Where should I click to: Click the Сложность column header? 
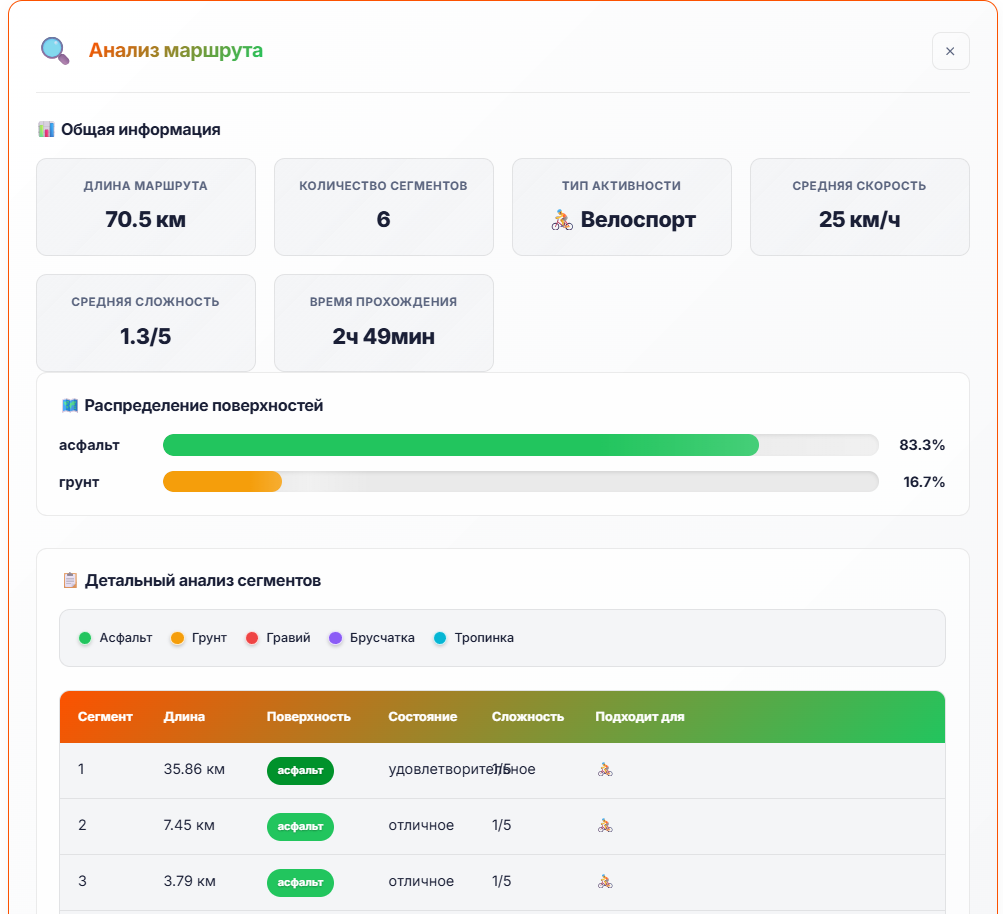(527, 717)
